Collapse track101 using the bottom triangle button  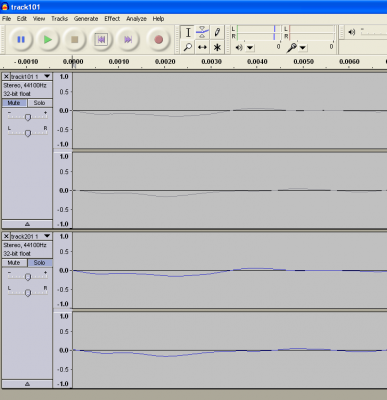(x=27, y=224)
